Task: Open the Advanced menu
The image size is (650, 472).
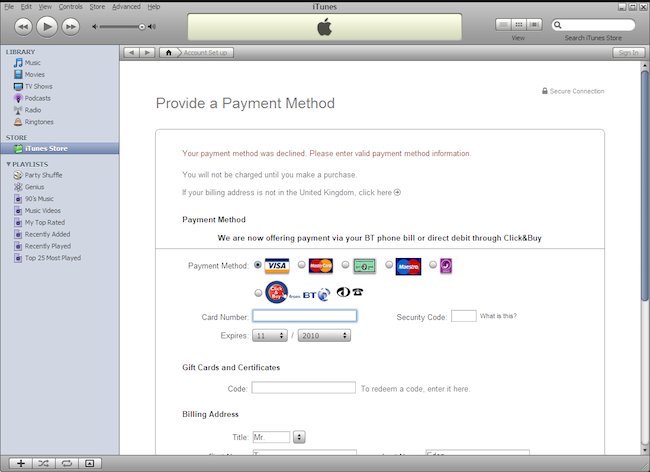Action: coord(126,7)
